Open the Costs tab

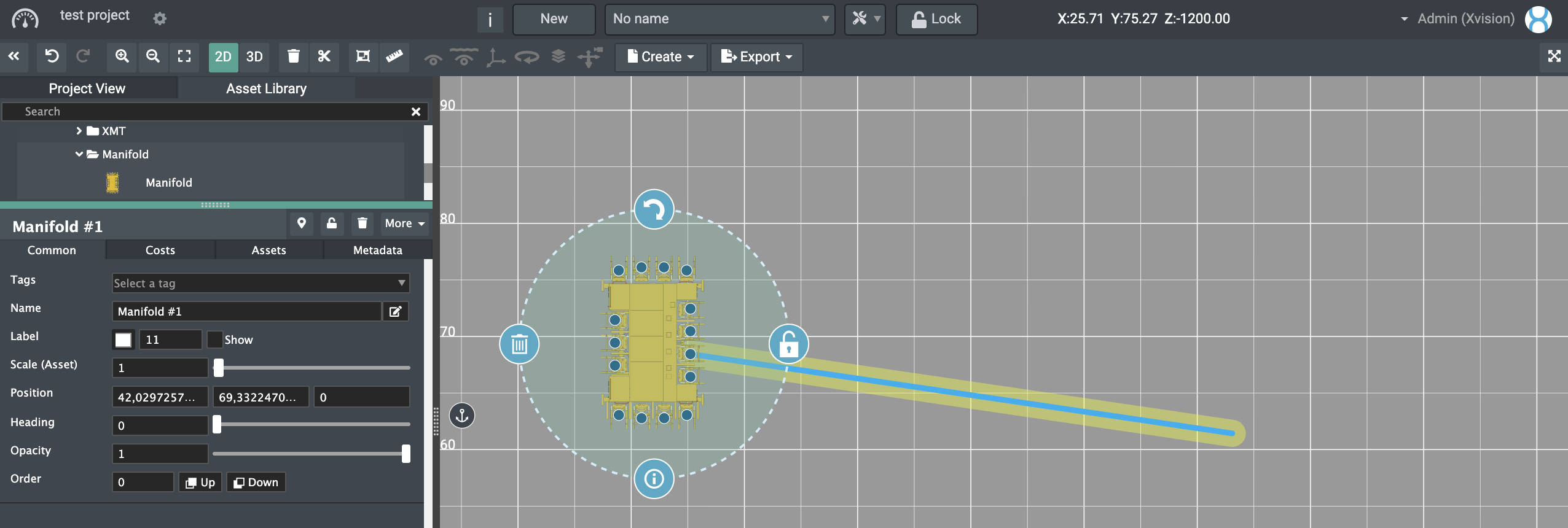point(160,250)
